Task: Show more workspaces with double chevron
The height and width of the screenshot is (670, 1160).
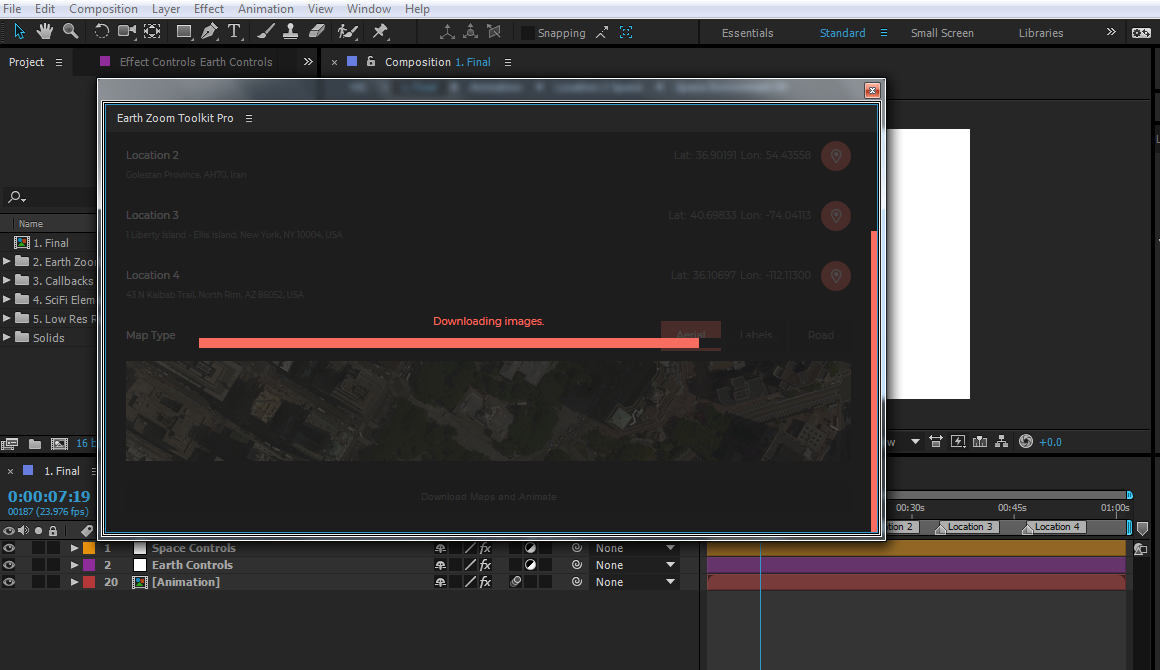Action: [1110, 32]
